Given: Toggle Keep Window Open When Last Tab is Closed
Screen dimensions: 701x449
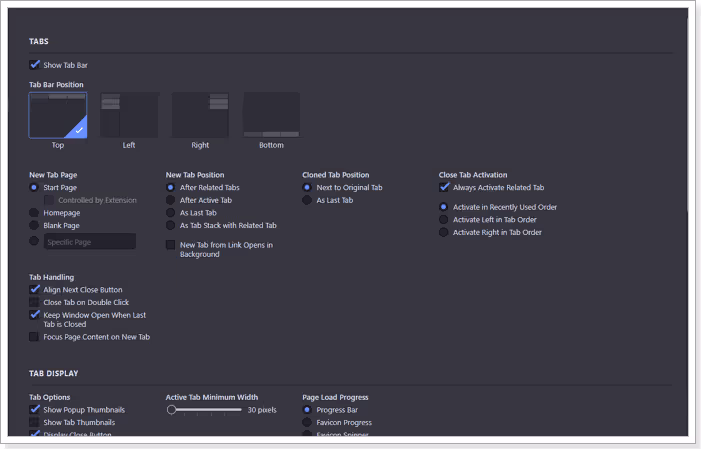Looking at the screenshot, I should (34, 315).
